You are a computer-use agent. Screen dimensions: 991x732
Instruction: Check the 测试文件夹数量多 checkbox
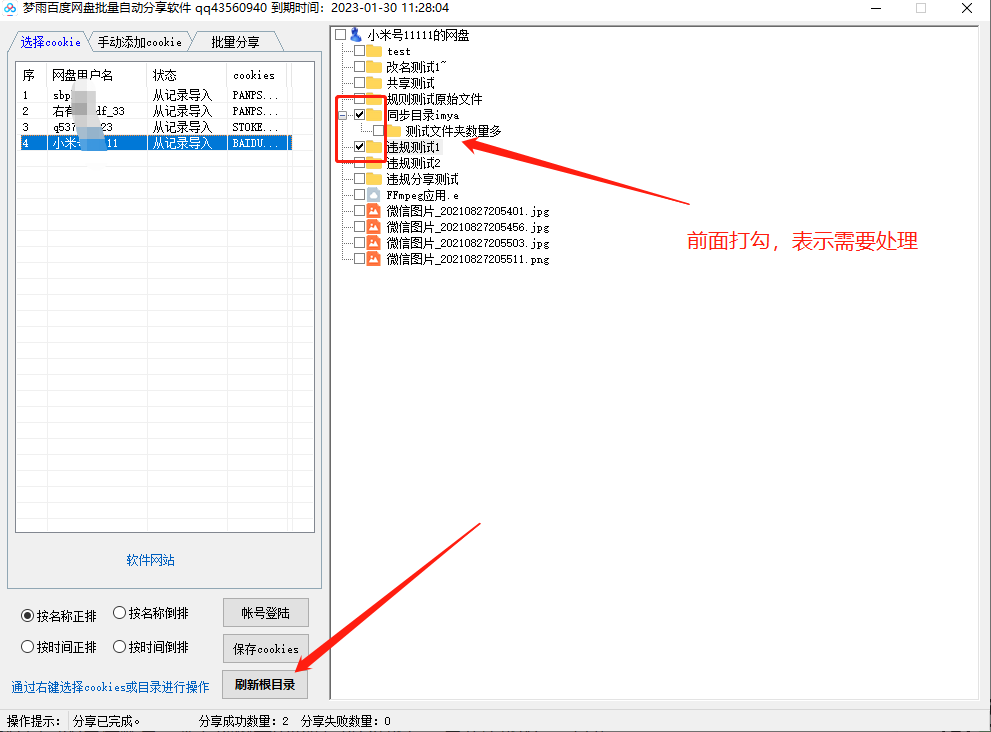click(378, 131)
